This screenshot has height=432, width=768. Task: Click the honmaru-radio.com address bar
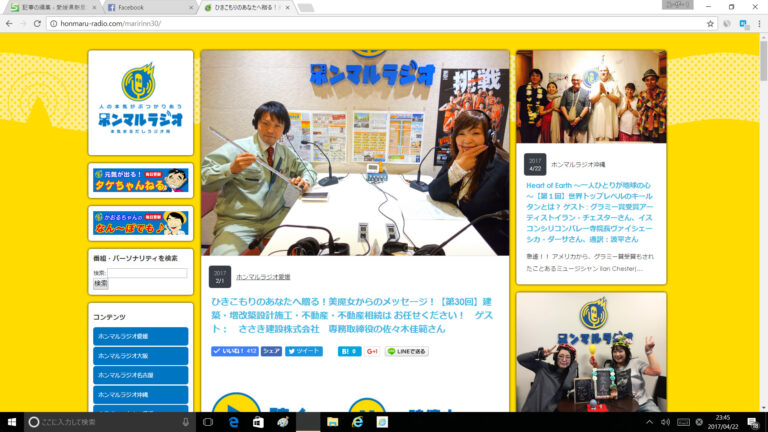377,24
